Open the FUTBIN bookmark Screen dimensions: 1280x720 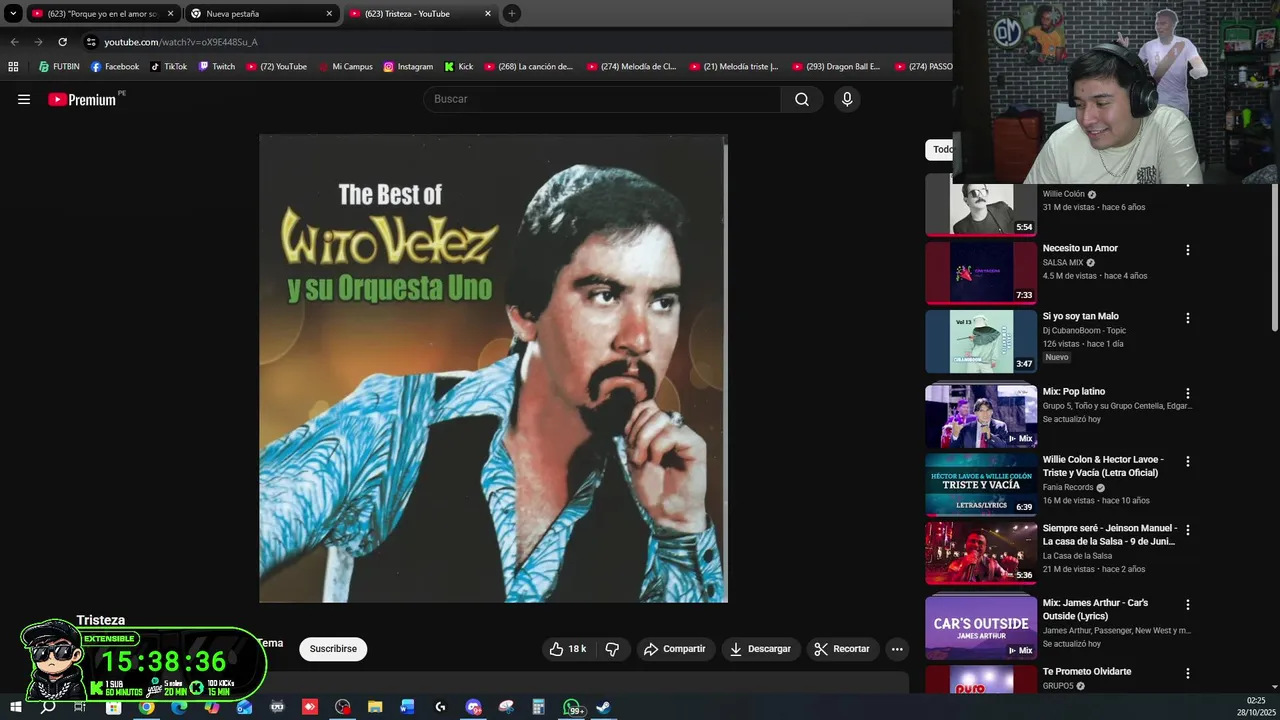pyautogui.click(x=59, y=67)
